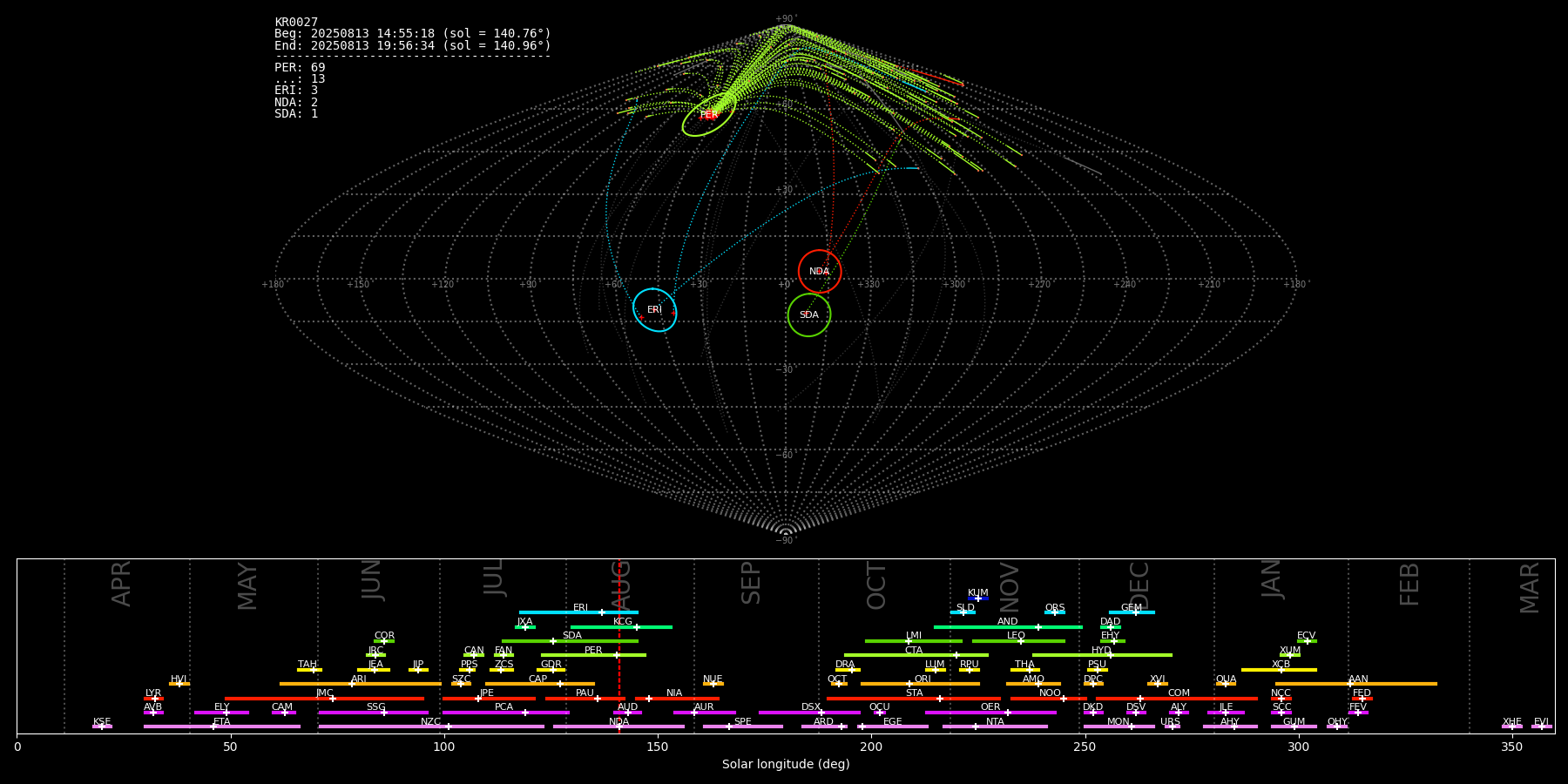This screenshot has height=784, width=1568.
Task: Click the LYR shower label in timeline
Action: pyautogui.click(x=153, y=693)
